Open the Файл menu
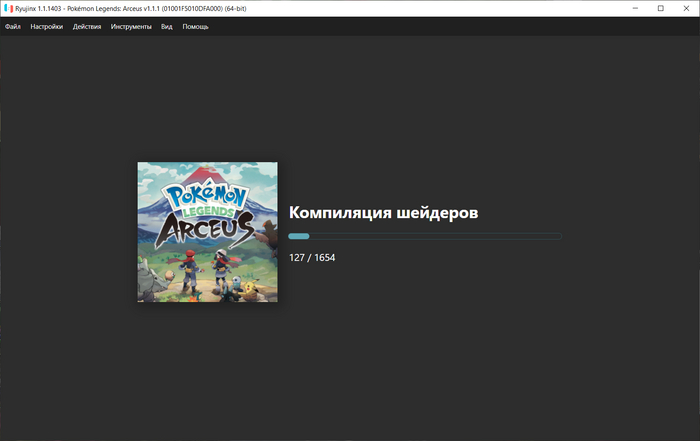The height and width of the screenshot is (441, 700). click(x=13, y=27)
